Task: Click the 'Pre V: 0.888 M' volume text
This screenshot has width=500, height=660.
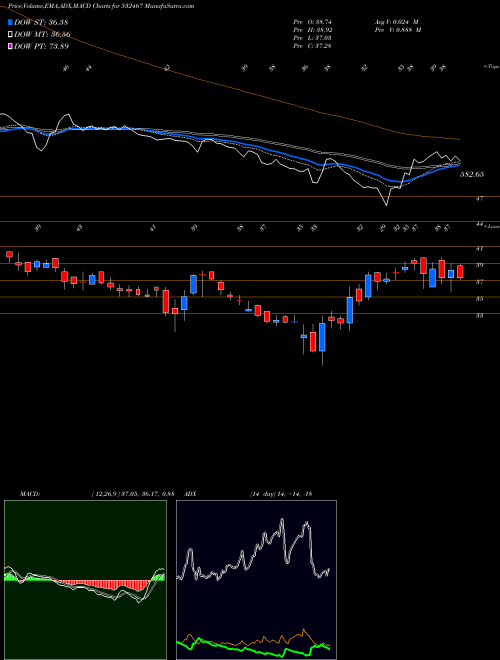Action: pos(397,30)
